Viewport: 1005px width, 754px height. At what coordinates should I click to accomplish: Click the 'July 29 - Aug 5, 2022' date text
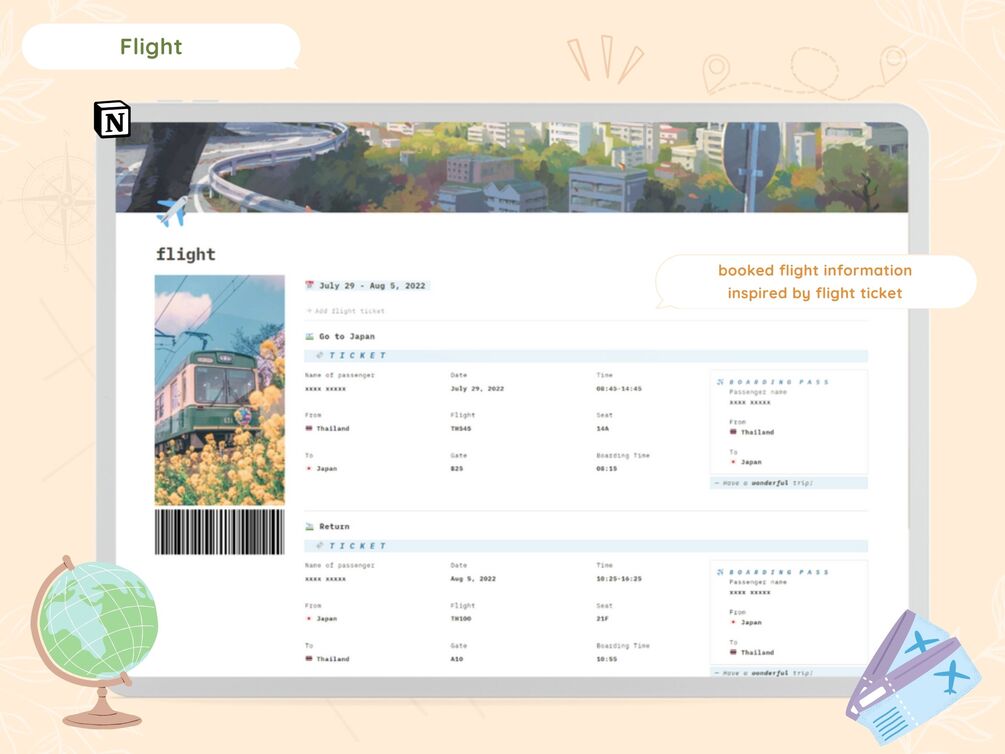[372, 286]
